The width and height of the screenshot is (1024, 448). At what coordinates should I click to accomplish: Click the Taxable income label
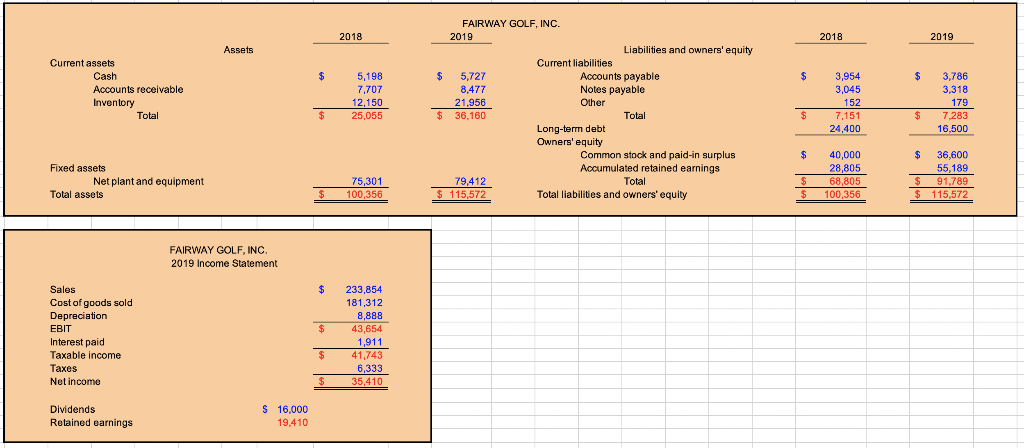tap(86, 355)
